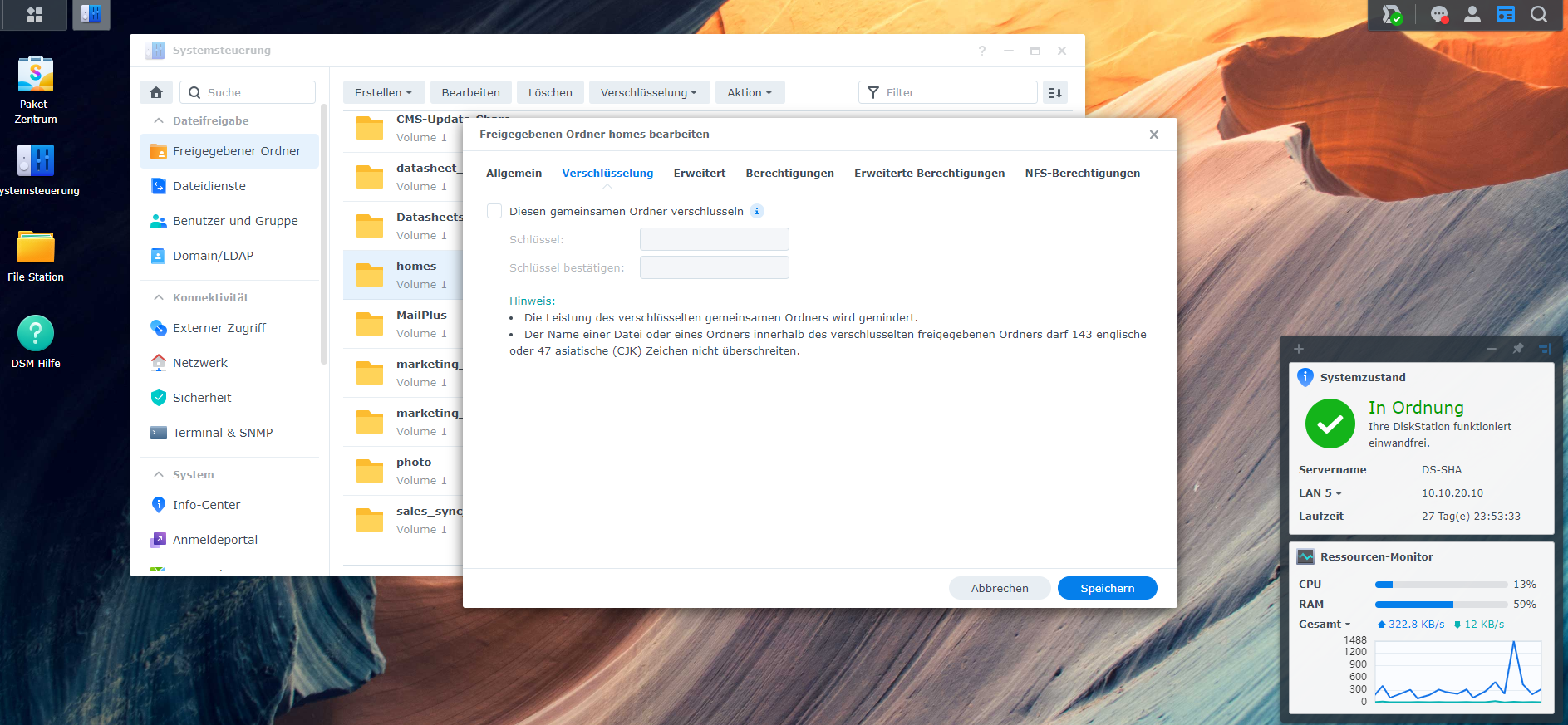The image size is (1568, 725).
Task: Show info tooltip for folder encryption
Action: [757, 211]
